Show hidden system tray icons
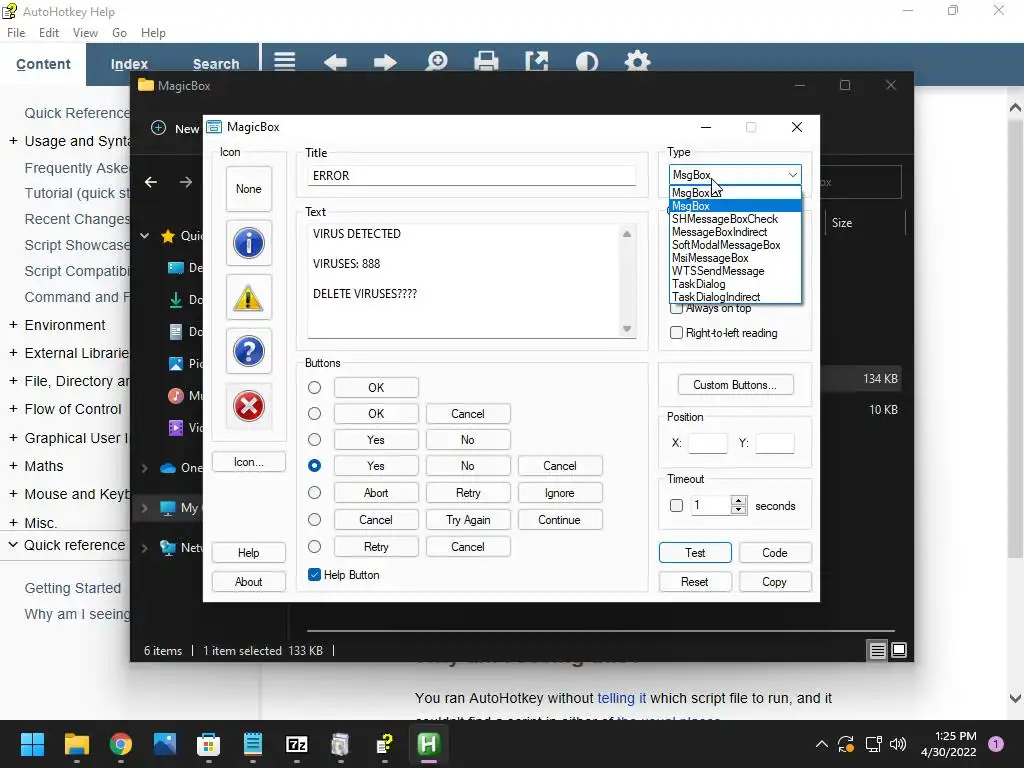 tap(822, 744)
